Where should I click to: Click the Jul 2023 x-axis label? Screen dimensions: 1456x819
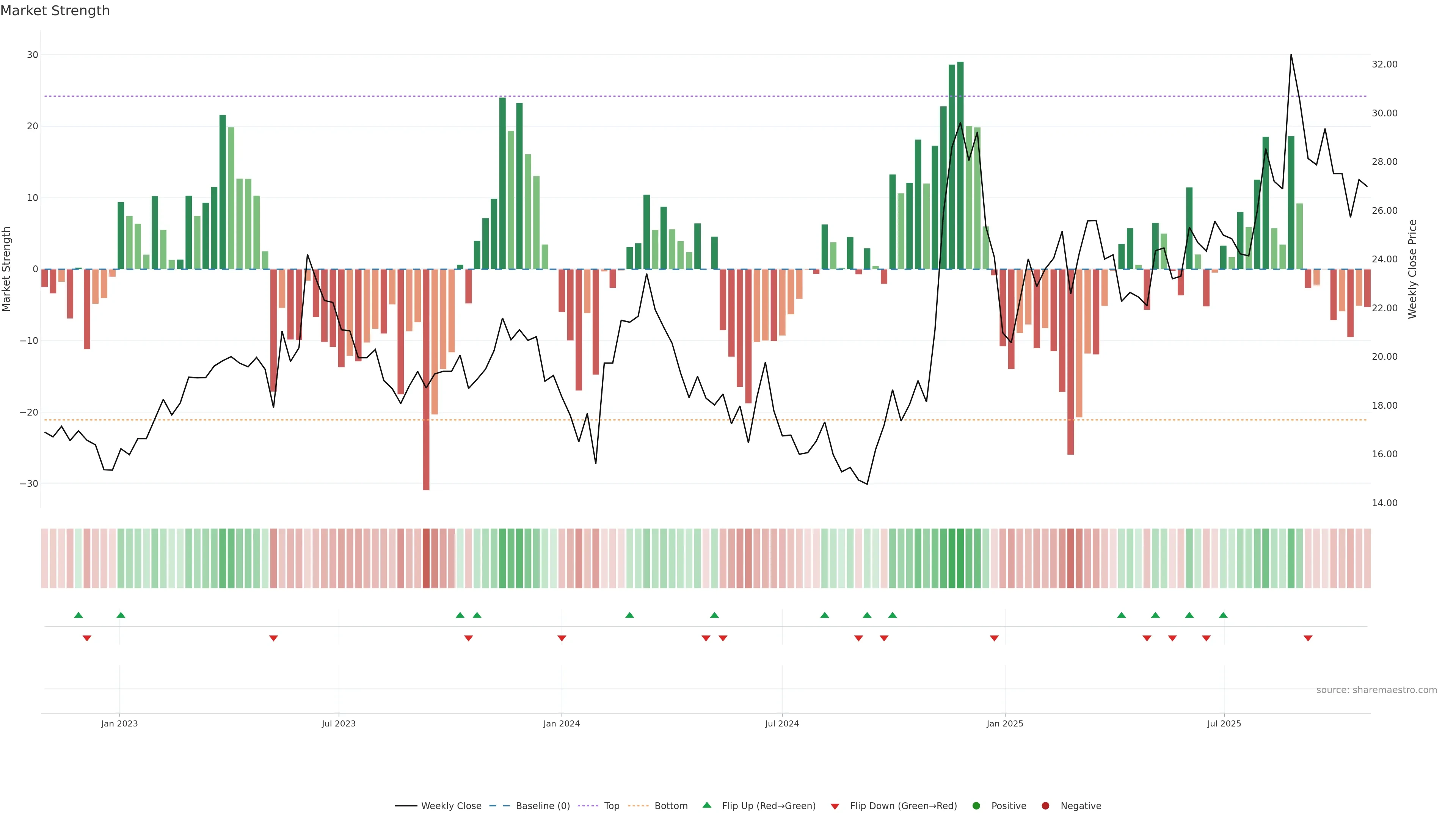[339, 723]
